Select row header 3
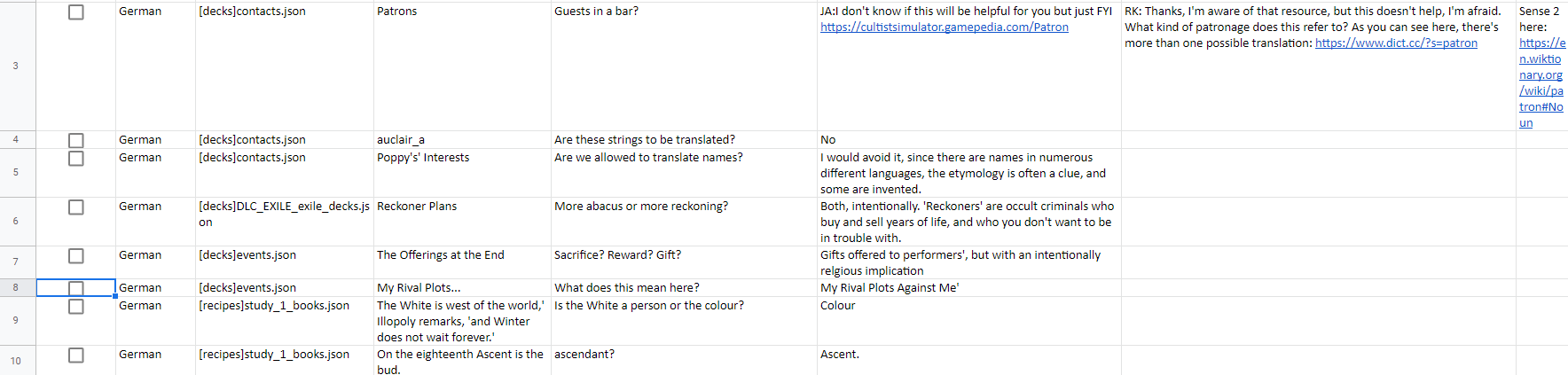Image resolution: width=1568 pixels, height=375 pixels. 18,66
